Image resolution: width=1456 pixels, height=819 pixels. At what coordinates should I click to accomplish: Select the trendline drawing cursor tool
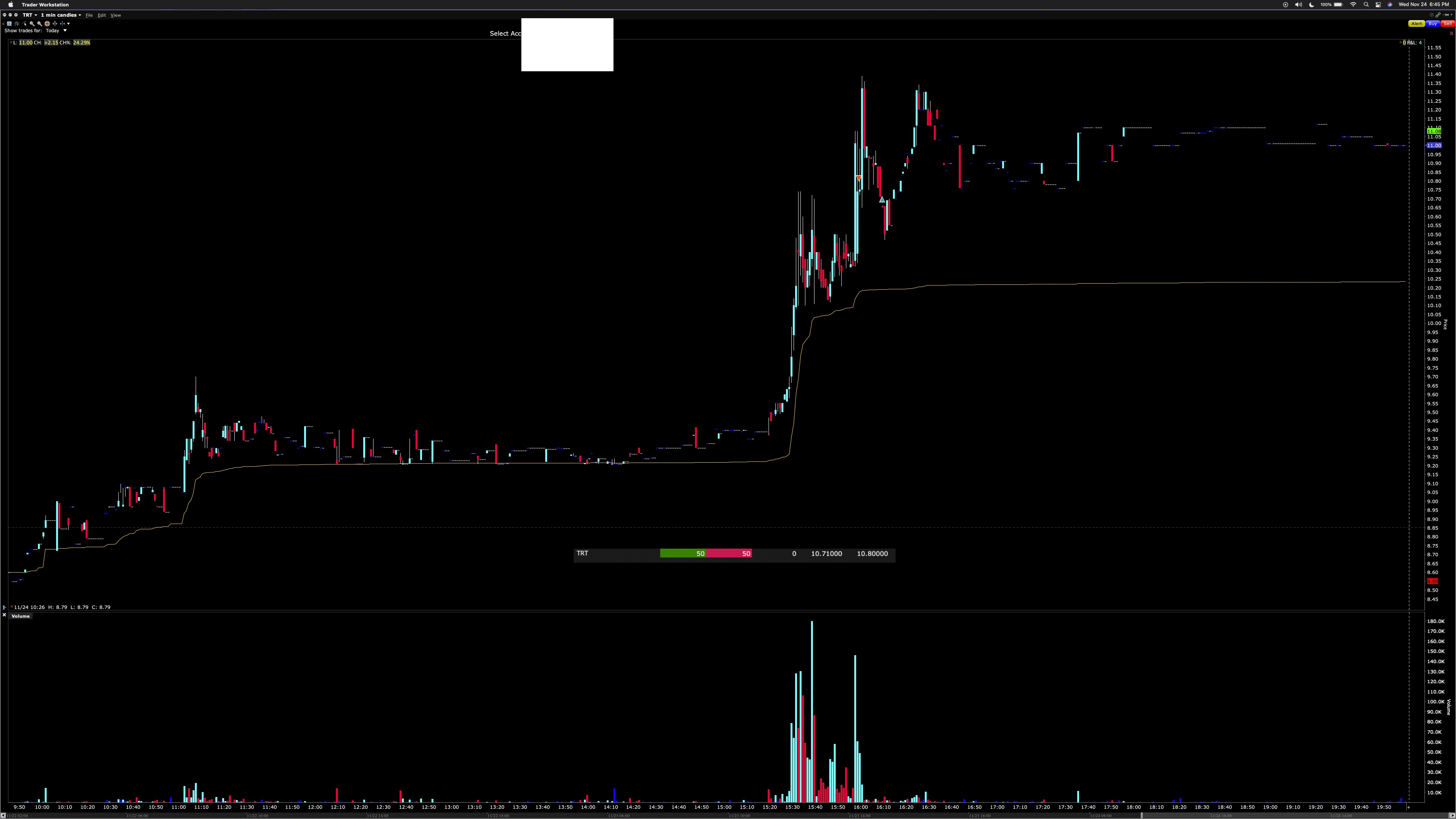pyautogui.click(x=24, y=24)
